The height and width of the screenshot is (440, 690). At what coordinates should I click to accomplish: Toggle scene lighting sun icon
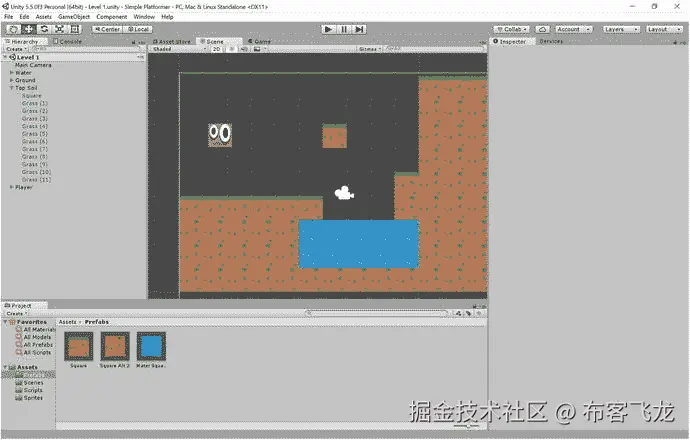pos(232,49)
